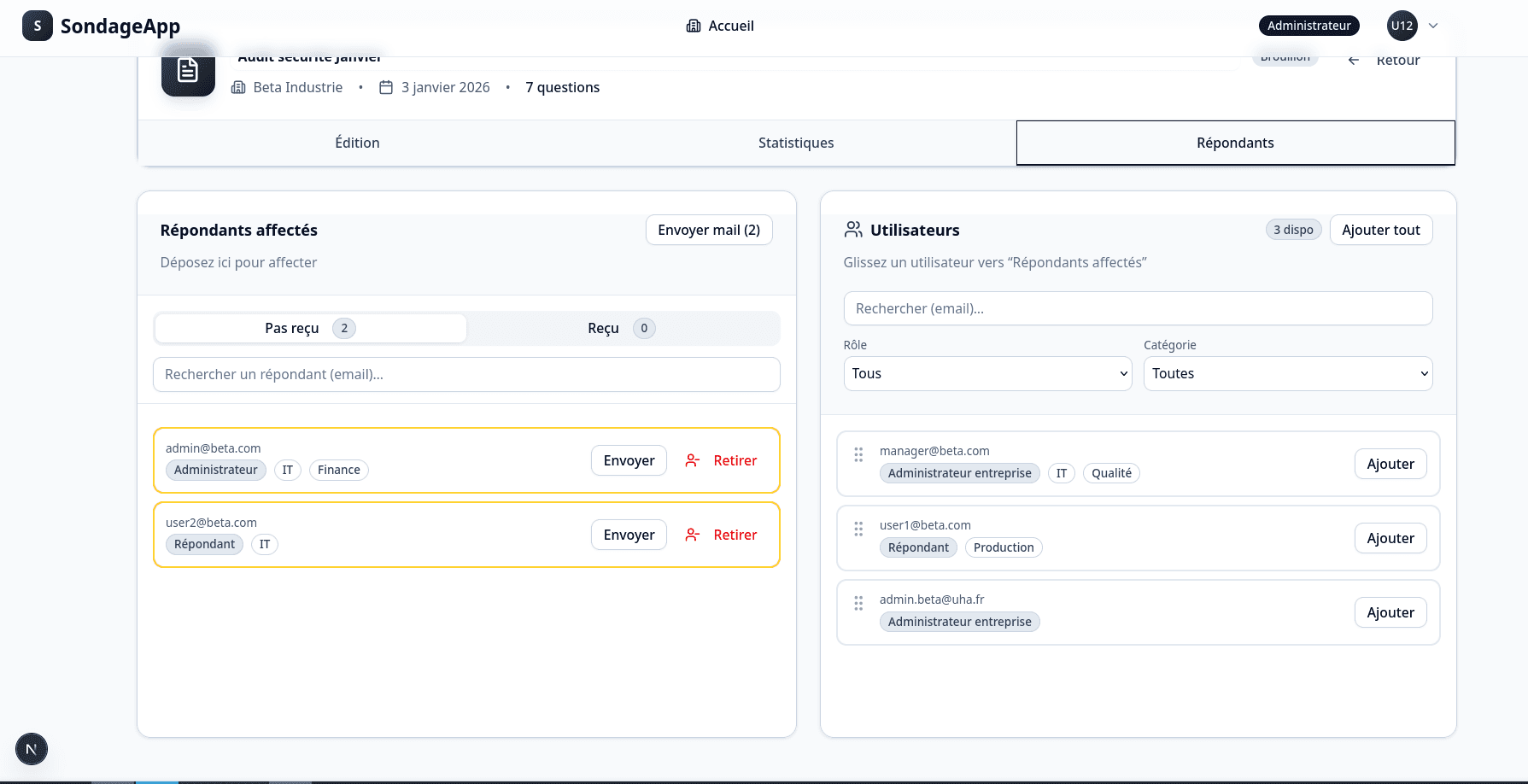This screenshot has height=784, width=1528.
Task: Add manager@beta.com with Ajouter
Action: 1390,464
